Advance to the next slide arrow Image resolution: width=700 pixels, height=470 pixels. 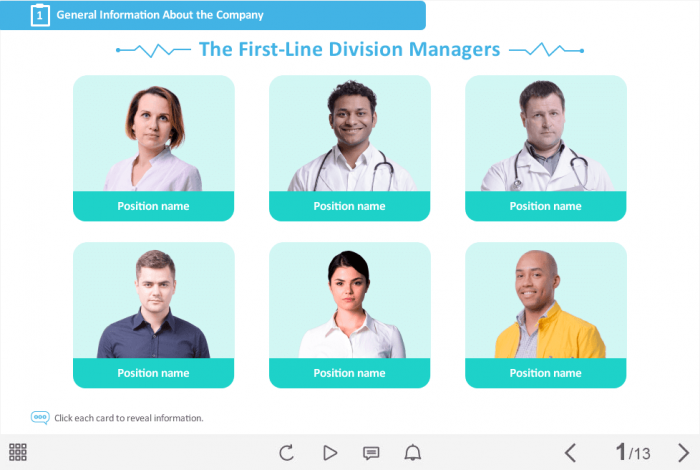[683, 453]
